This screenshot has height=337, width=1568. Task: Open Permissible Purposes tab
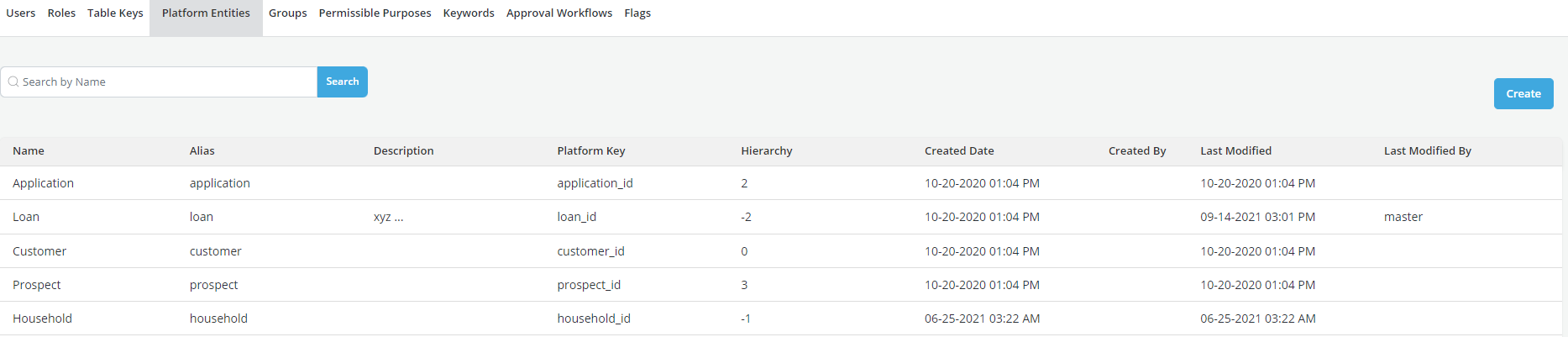pos(375,13)
